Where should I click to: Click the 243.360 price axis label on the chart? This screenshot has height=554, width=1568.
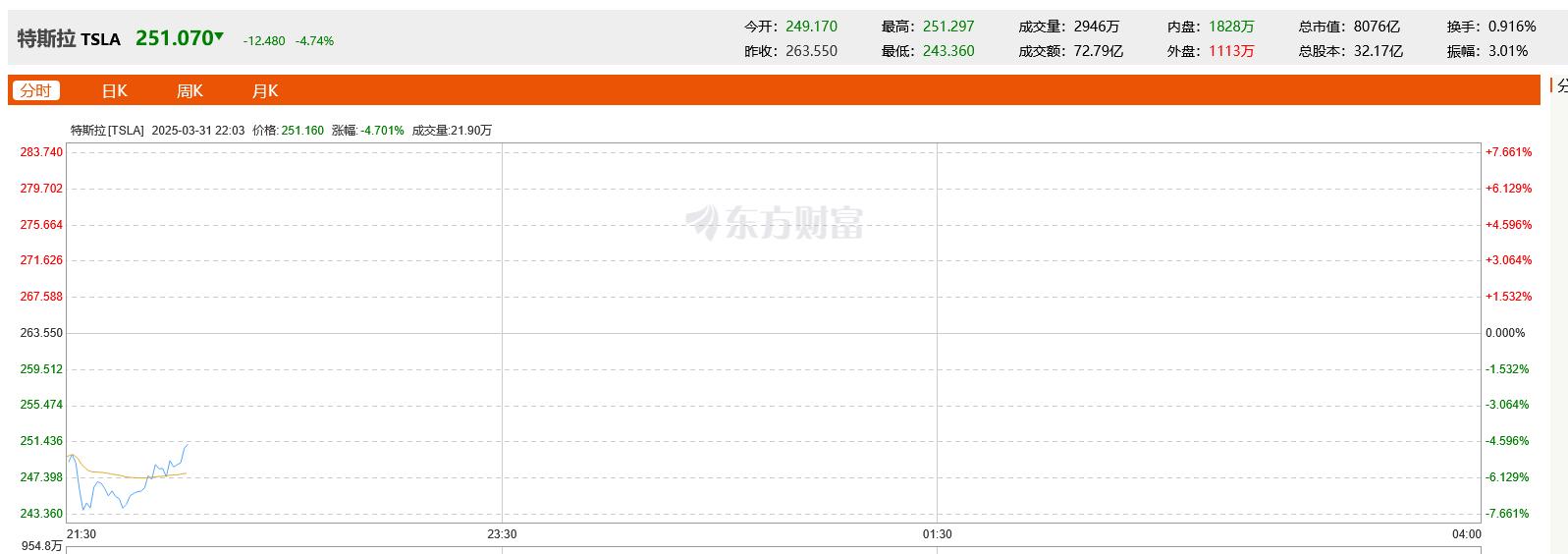[41, 514]
